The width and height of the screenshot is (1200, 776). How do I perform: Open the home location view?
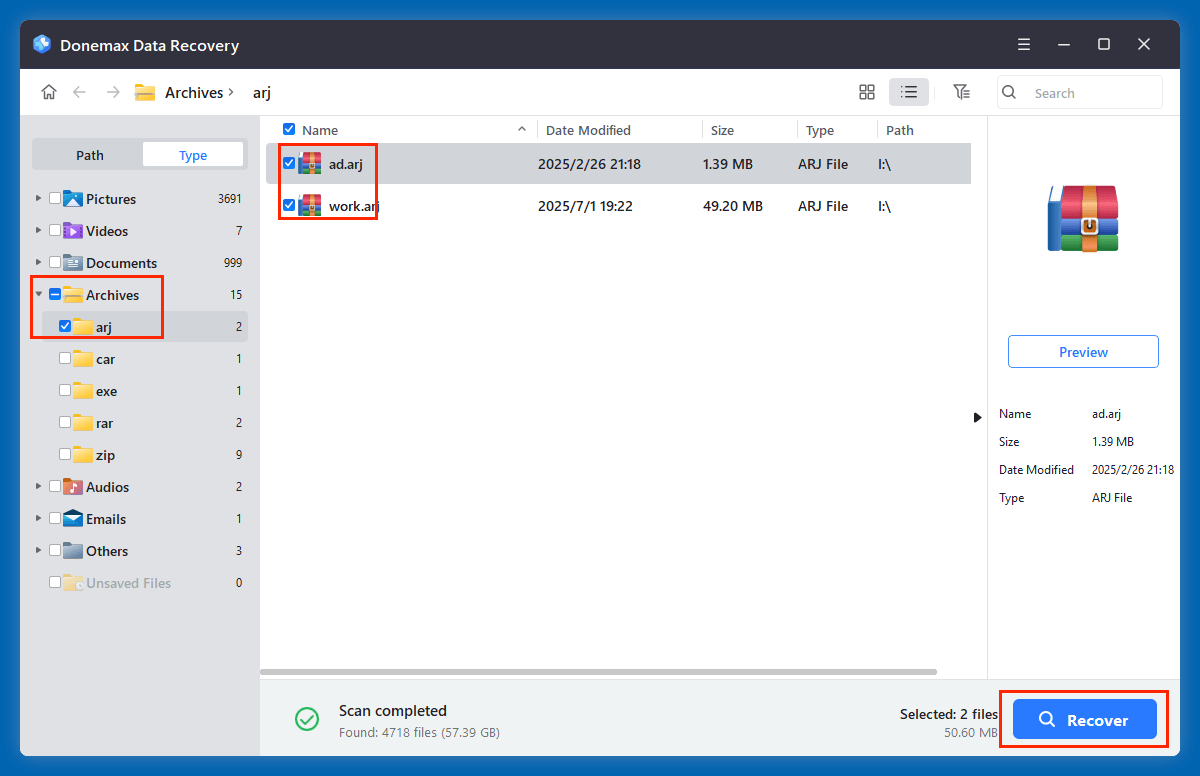48,91
